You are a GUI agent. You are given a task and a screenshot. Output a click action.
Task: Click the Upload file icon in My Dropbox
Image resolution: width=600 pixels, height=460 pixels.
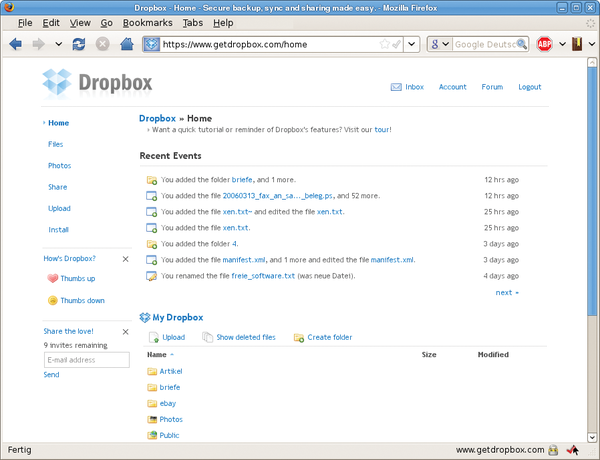coord(154,337)
